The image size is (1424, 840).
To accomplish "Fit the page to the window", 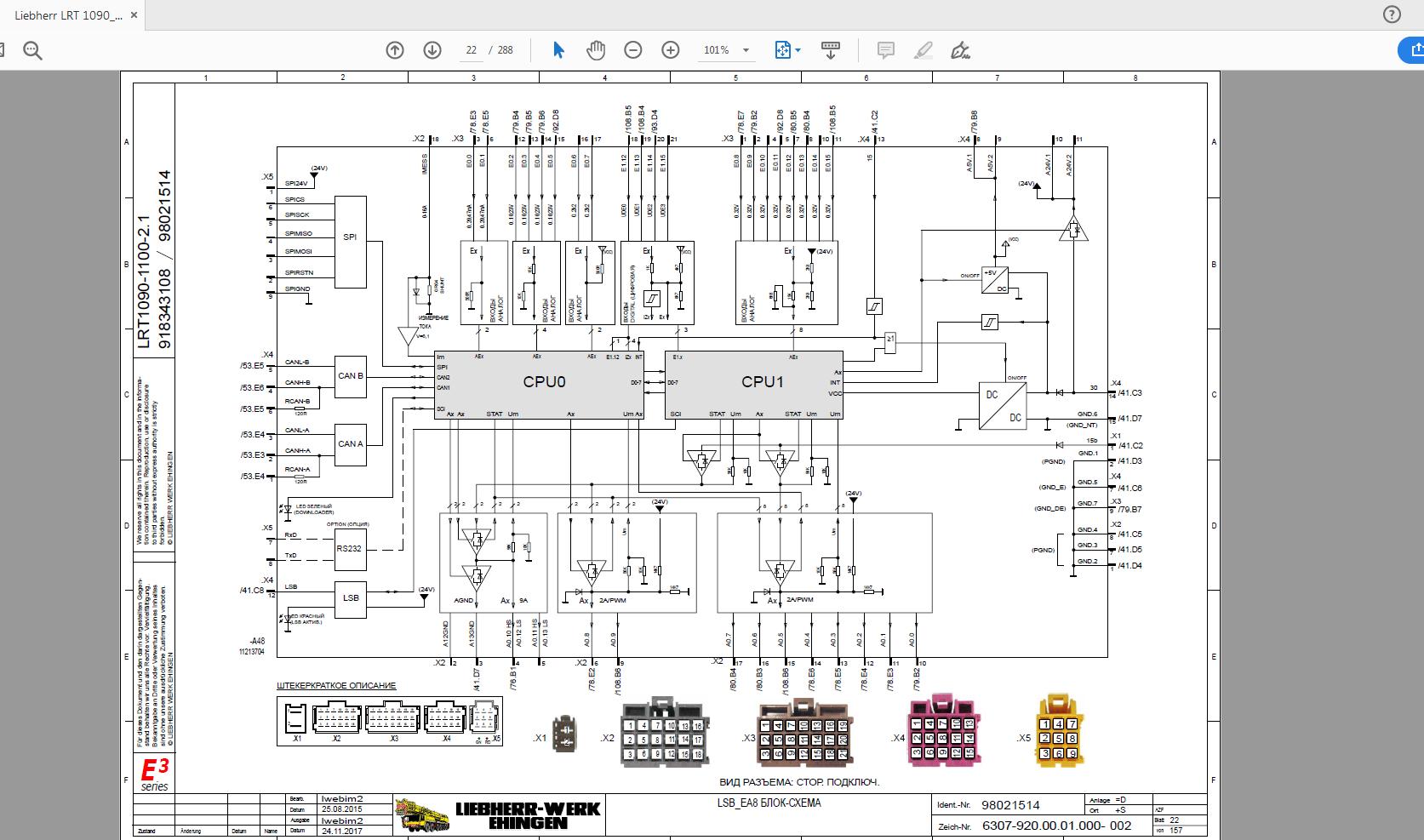I will (782, 50).
